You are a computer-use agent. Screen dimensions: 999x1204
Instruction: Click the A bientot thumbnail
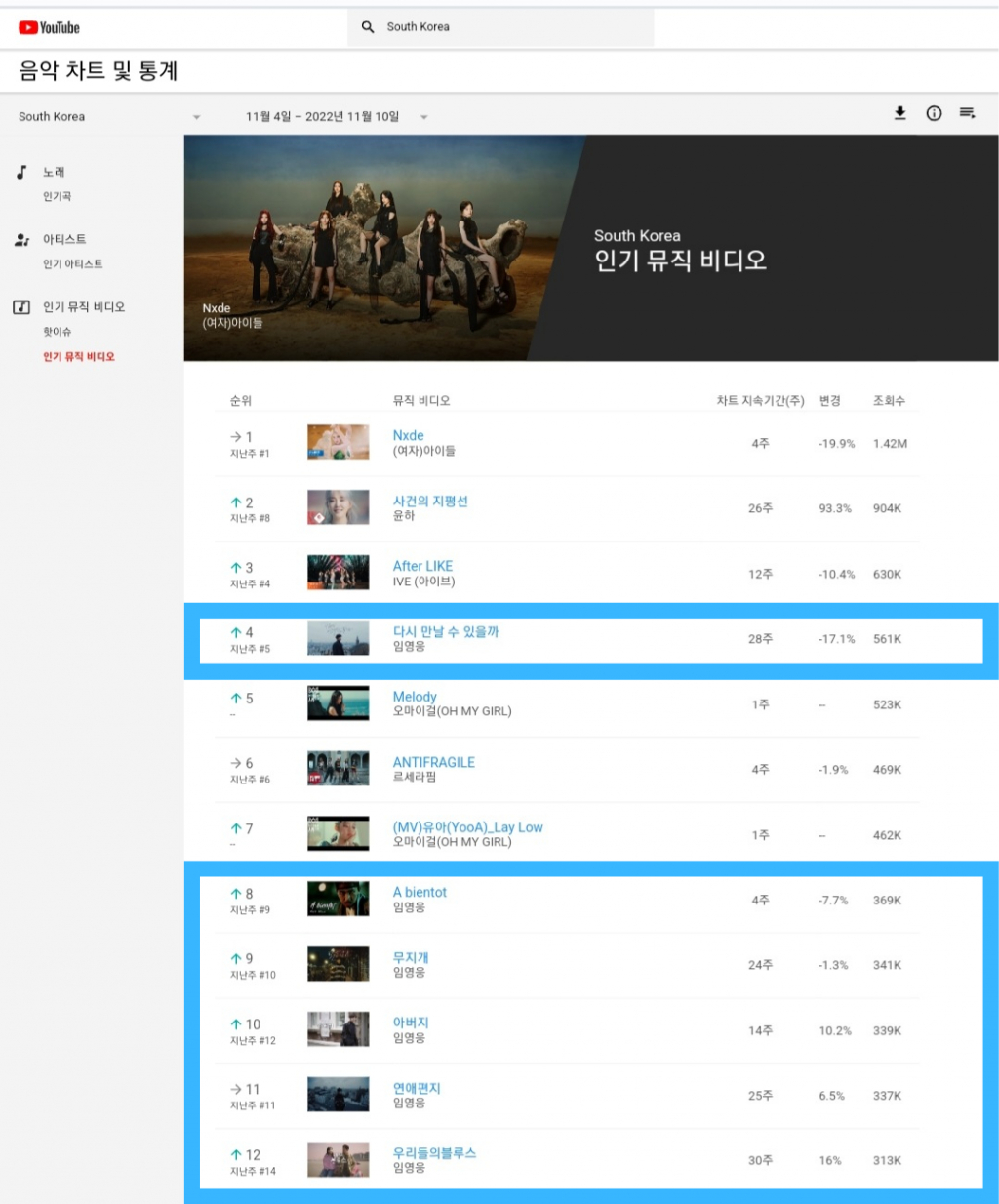pyautogui.click(x=339, y=900)
